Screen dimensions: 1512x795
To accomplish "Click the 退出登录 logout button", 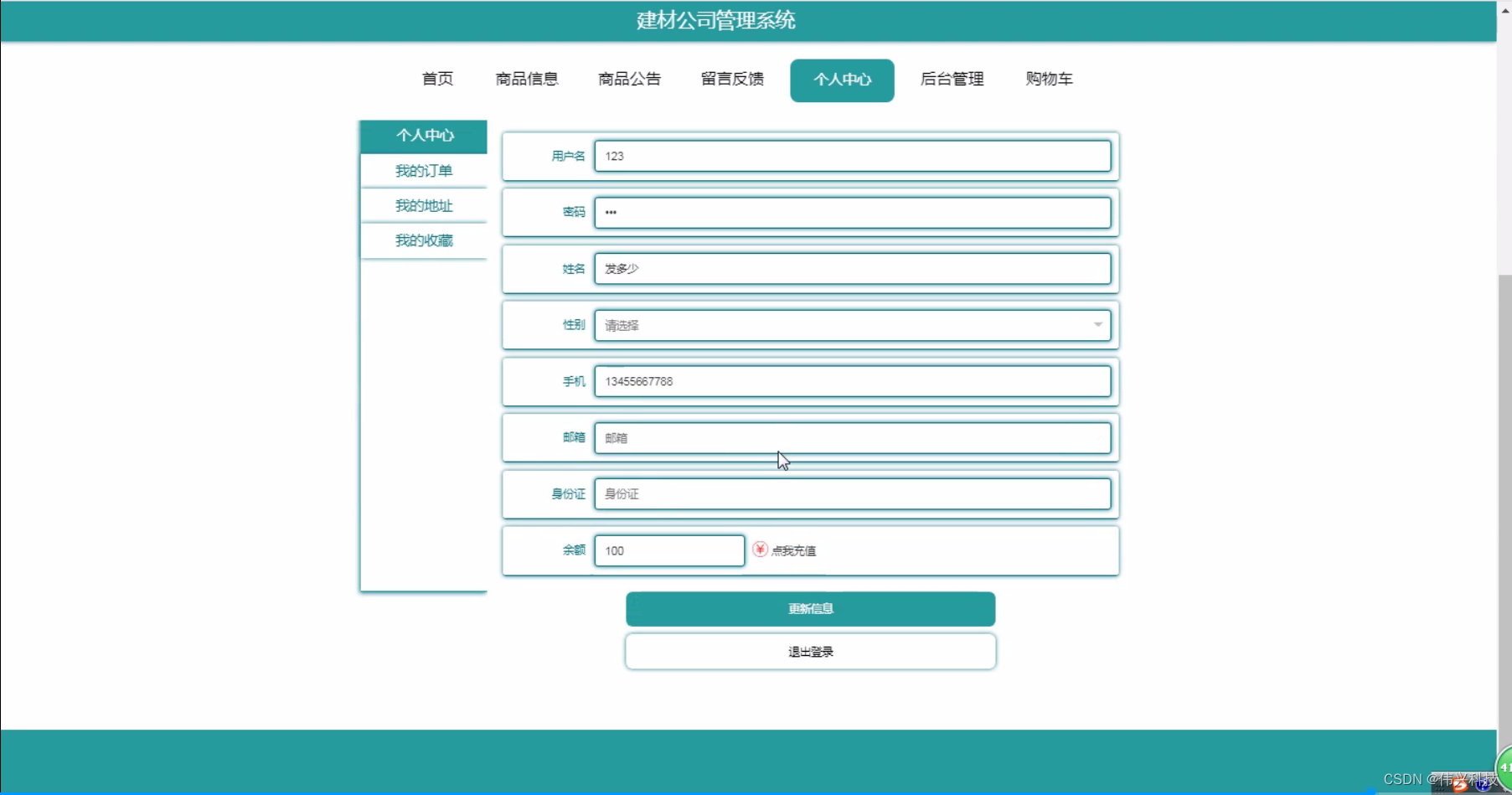I will pyautogui.click(x=809, y=651).
